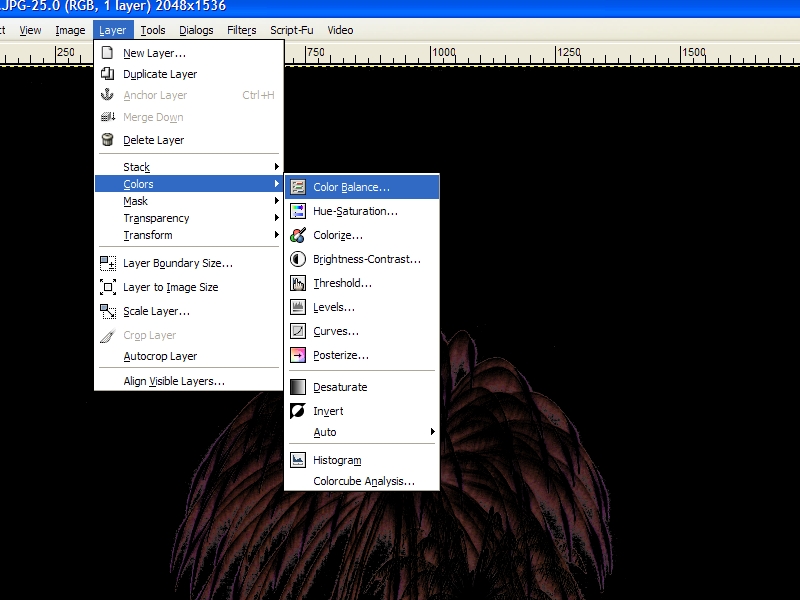The height and width of the screenshot is (600, 800).
Task: Select Autocrop Layer entry
Action: click(189, 356)
